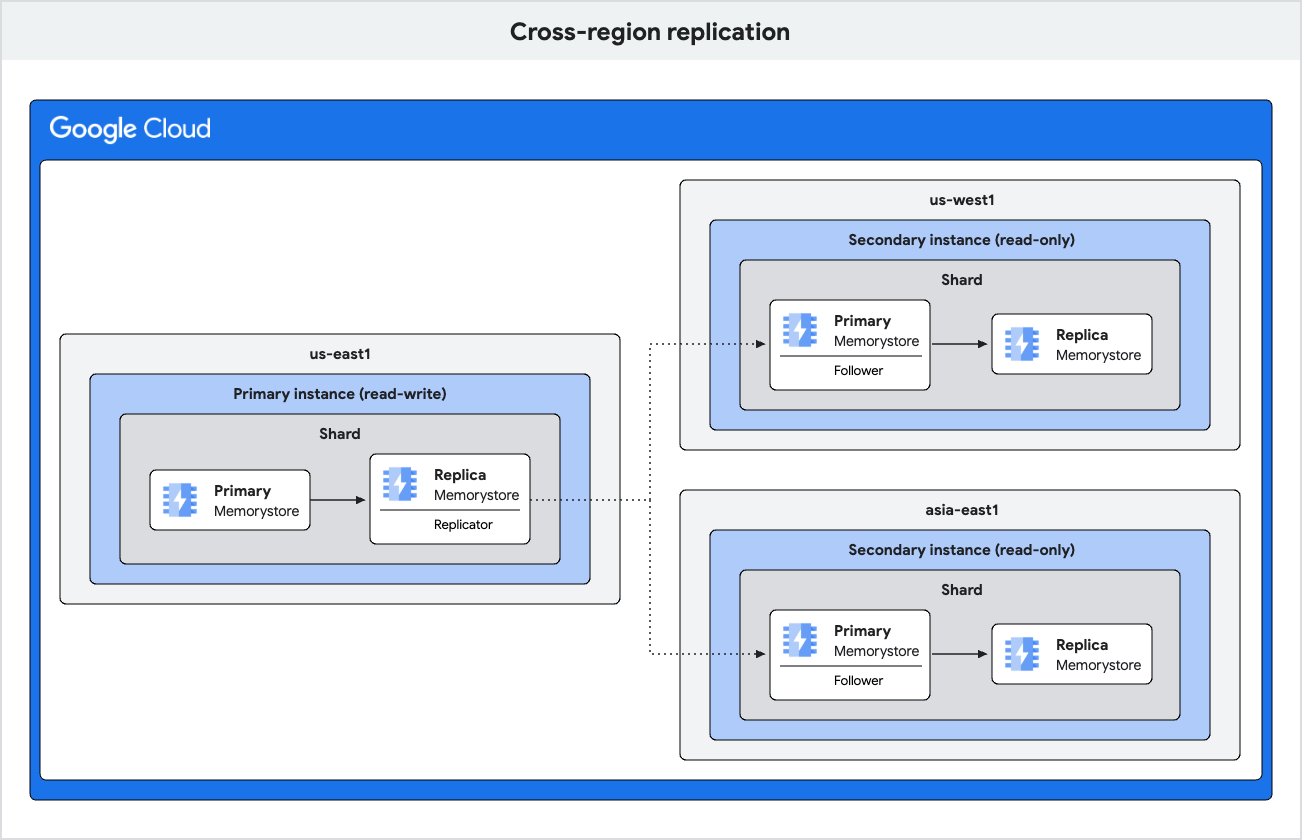Click the Primary Memorystore icon in us-east1
The height and width of the screenshot is (840, 1302).
coord(179,500)
